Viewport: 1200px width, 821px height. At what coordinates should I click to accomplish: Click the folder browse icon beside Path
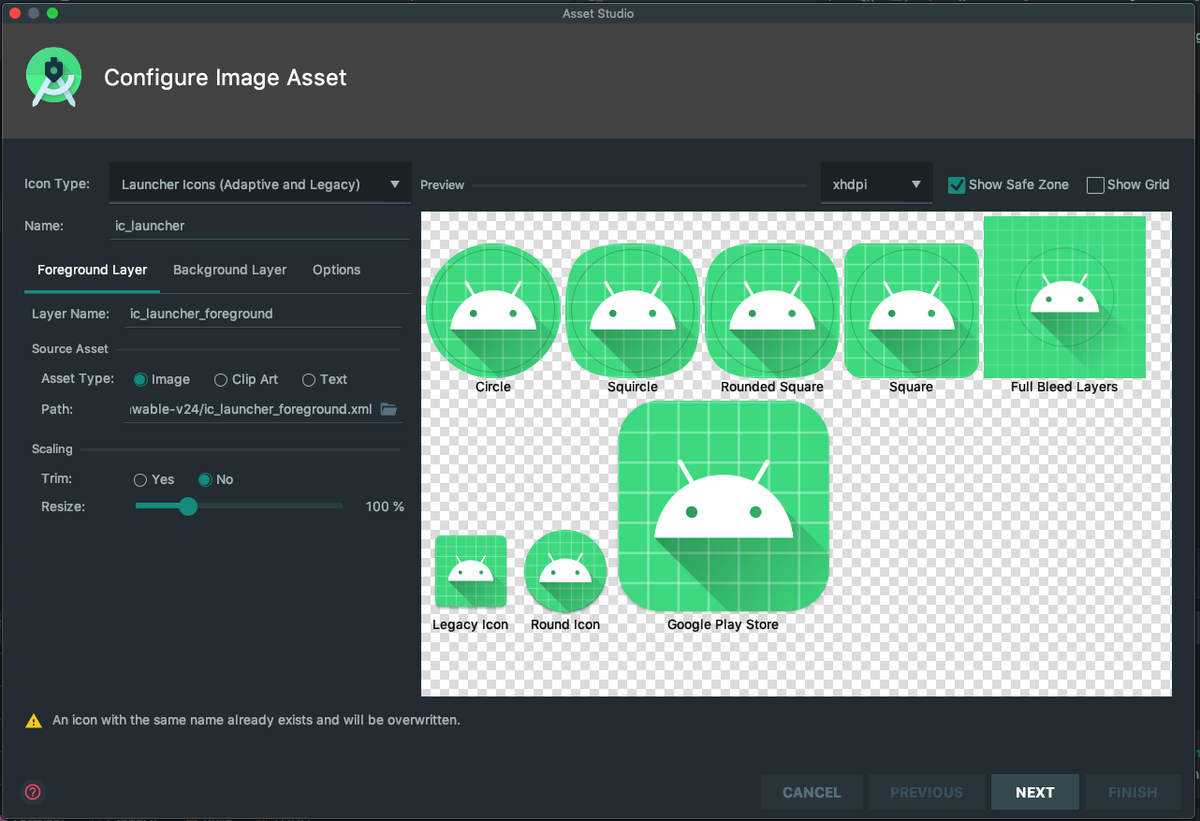[389, 409]
